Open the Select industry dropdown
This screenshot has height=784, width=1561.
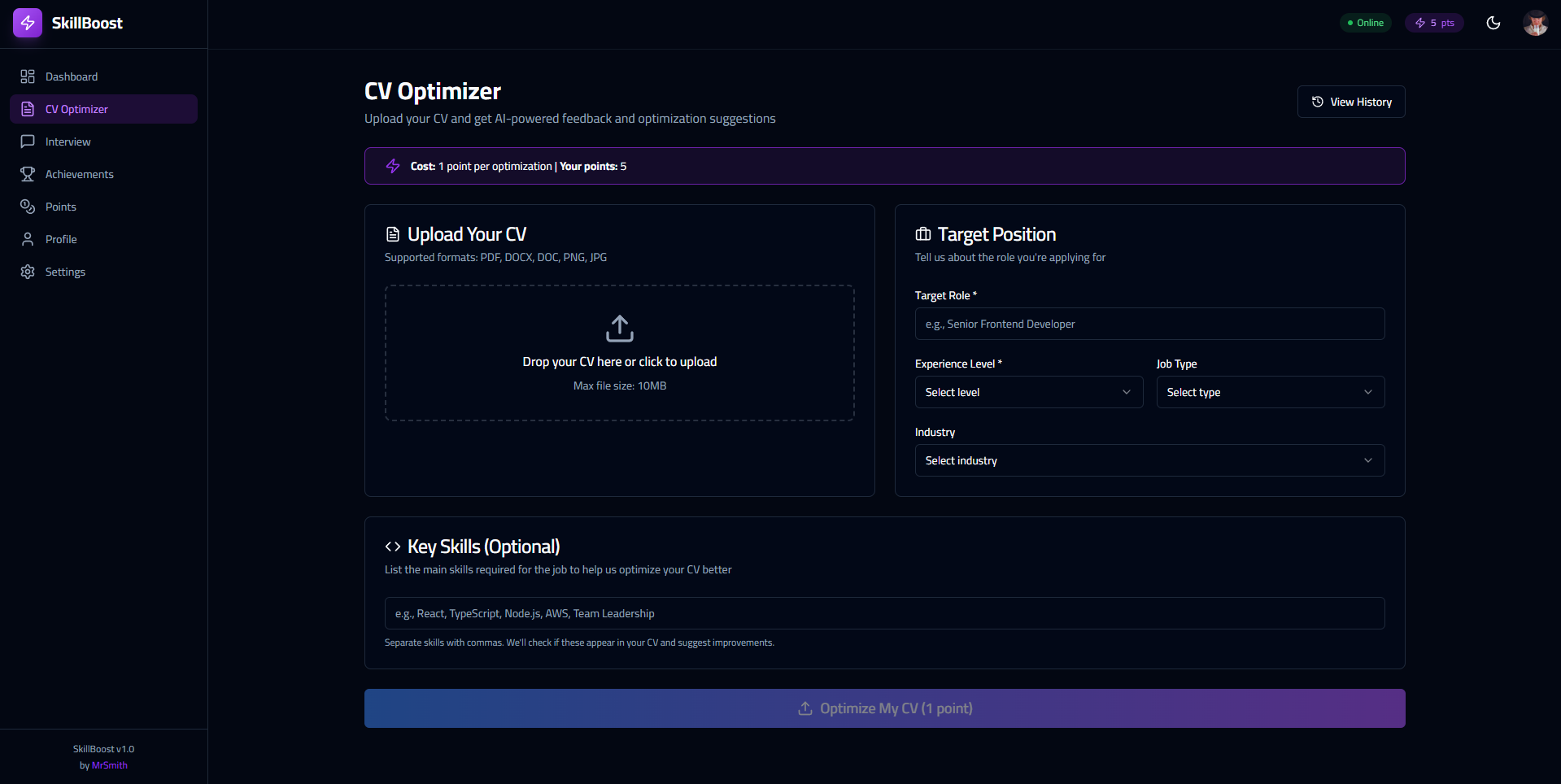point(1149,460)
